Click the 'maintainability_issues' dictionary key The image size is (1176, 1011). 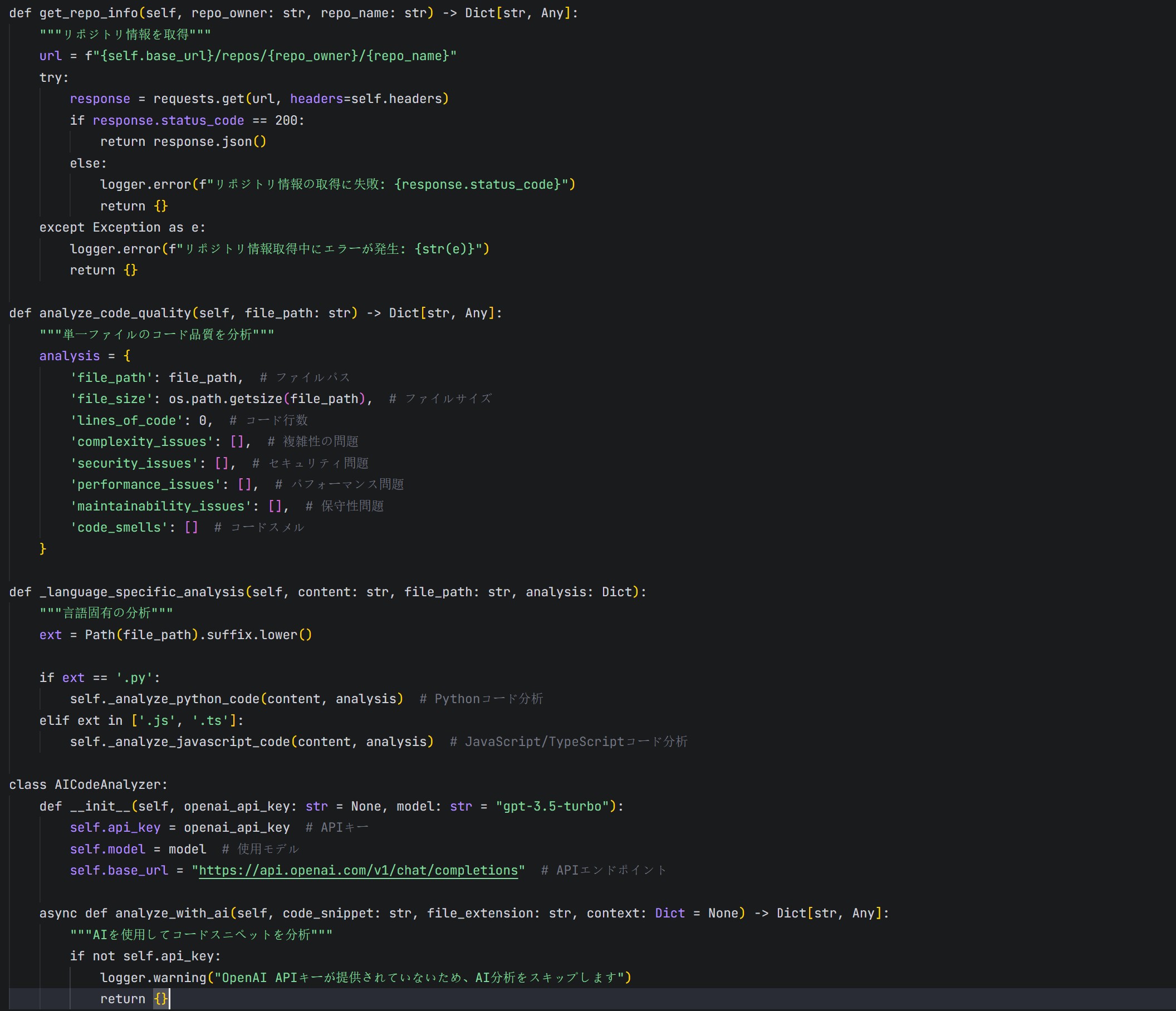coord(160,506)
